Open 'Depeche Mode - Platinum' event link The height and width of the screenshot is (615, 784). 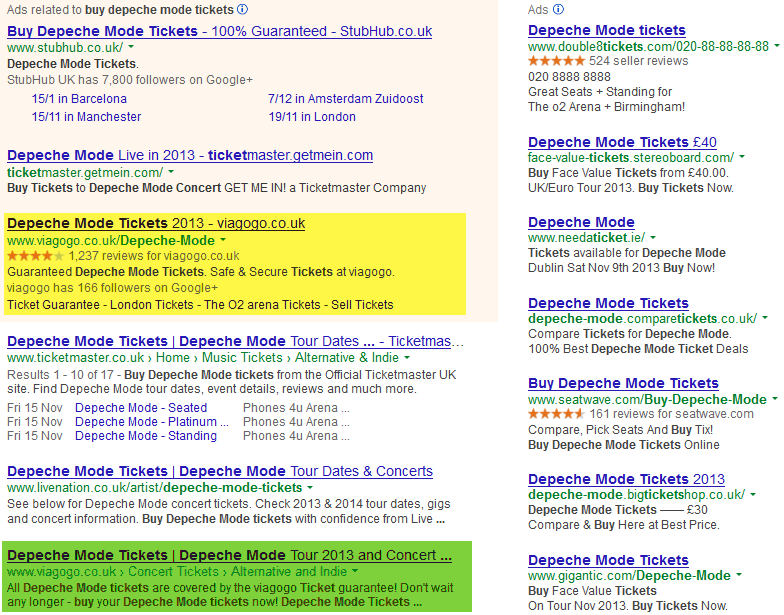(152, 422)
